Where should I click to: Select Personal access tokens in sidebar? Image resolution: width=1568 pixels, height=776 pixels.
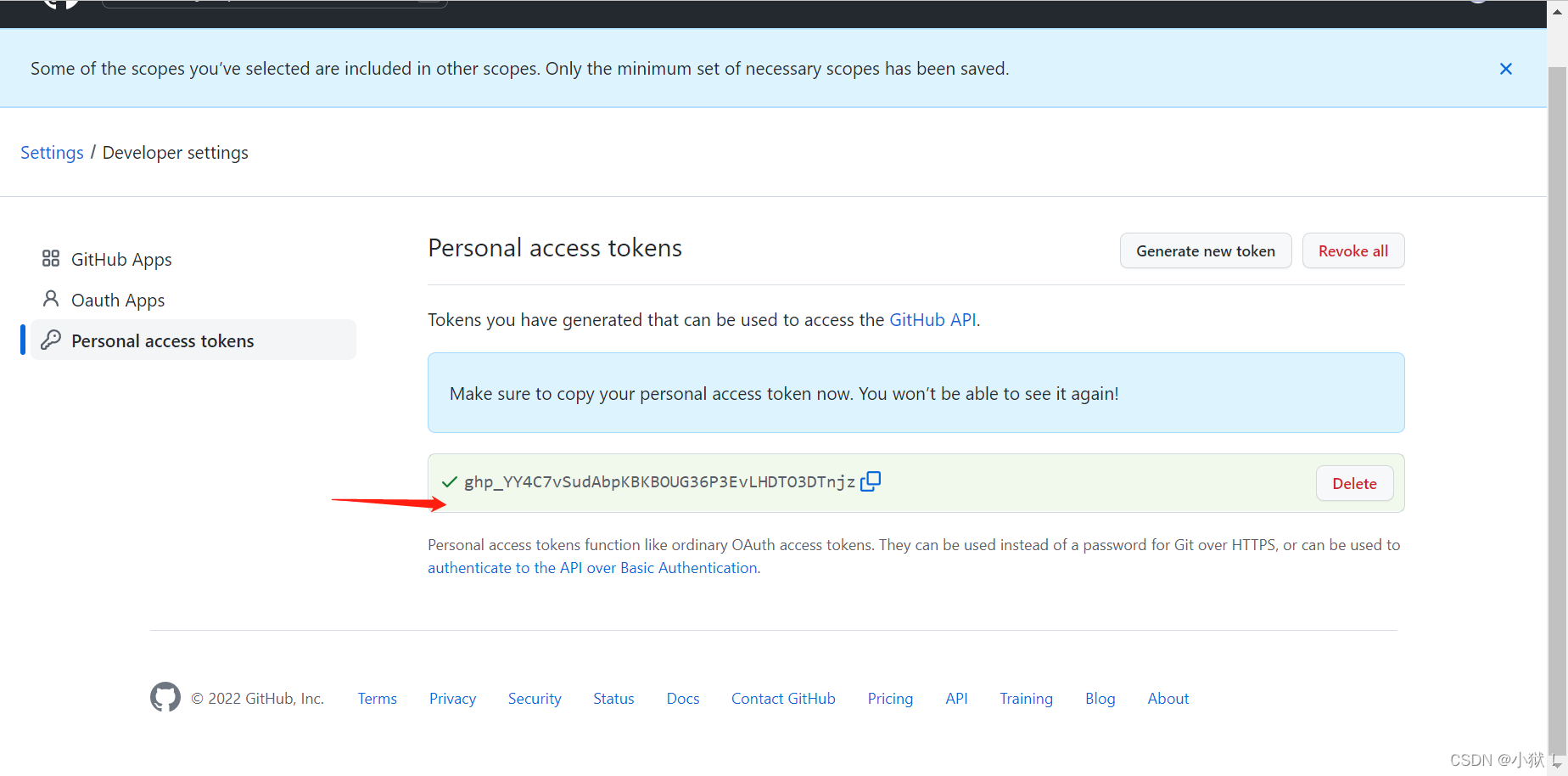(x=193, y=340)
